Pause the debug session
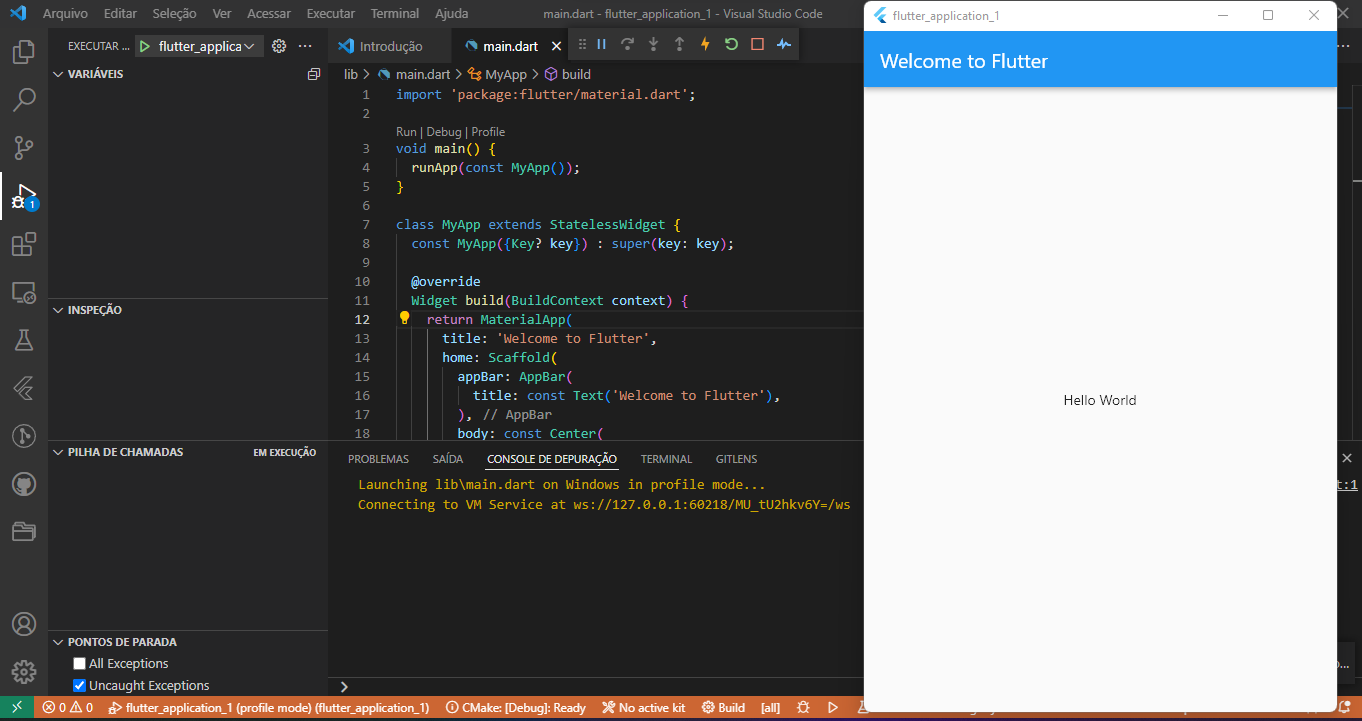This screenshot has width=1362, height=721. point(601,44)
